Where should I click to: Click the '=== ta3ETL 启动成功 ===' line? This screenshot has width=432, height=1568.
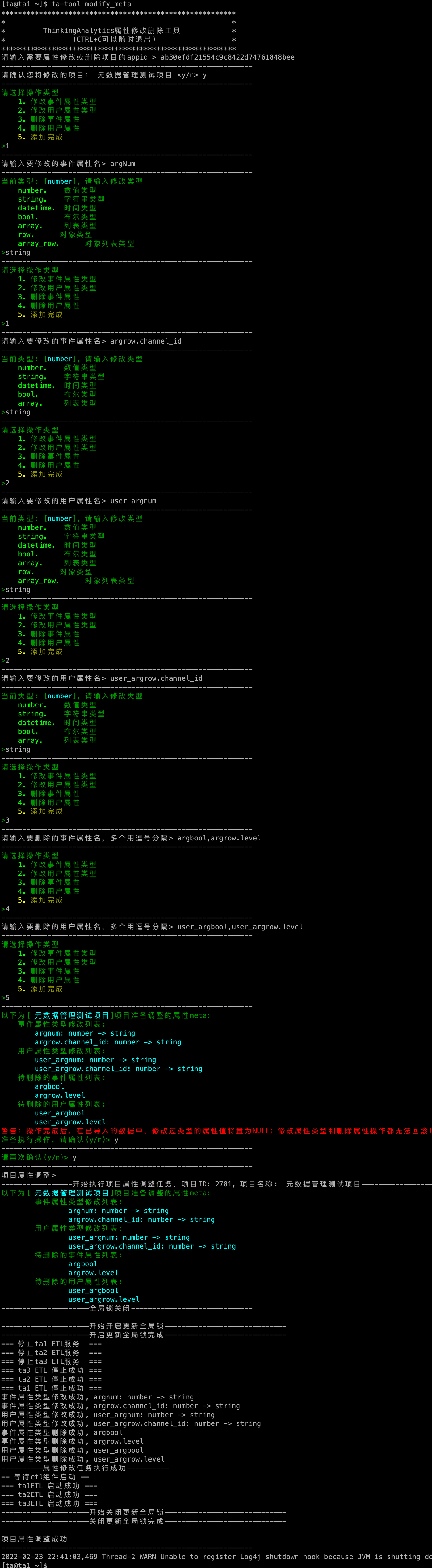pos(49,1504)
